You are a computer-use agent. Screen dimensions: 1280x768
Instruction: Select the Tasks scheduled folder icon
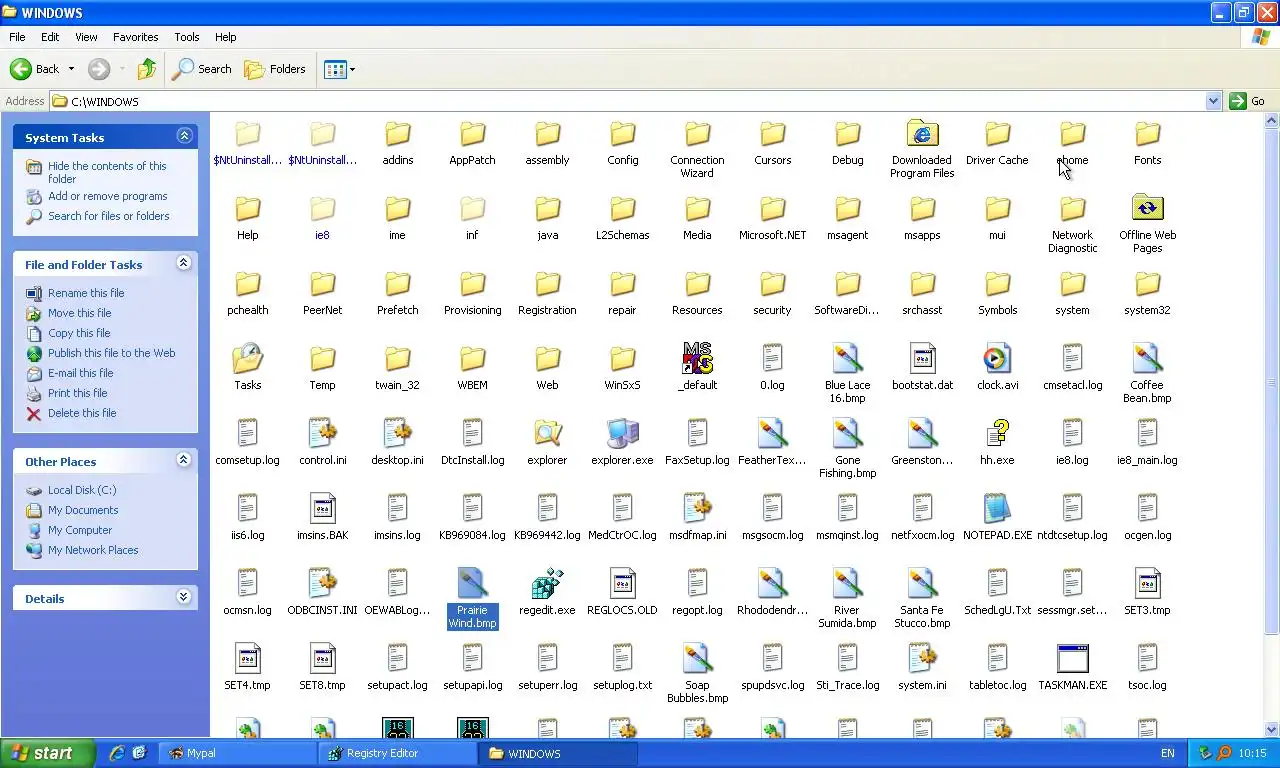[247, 358]
